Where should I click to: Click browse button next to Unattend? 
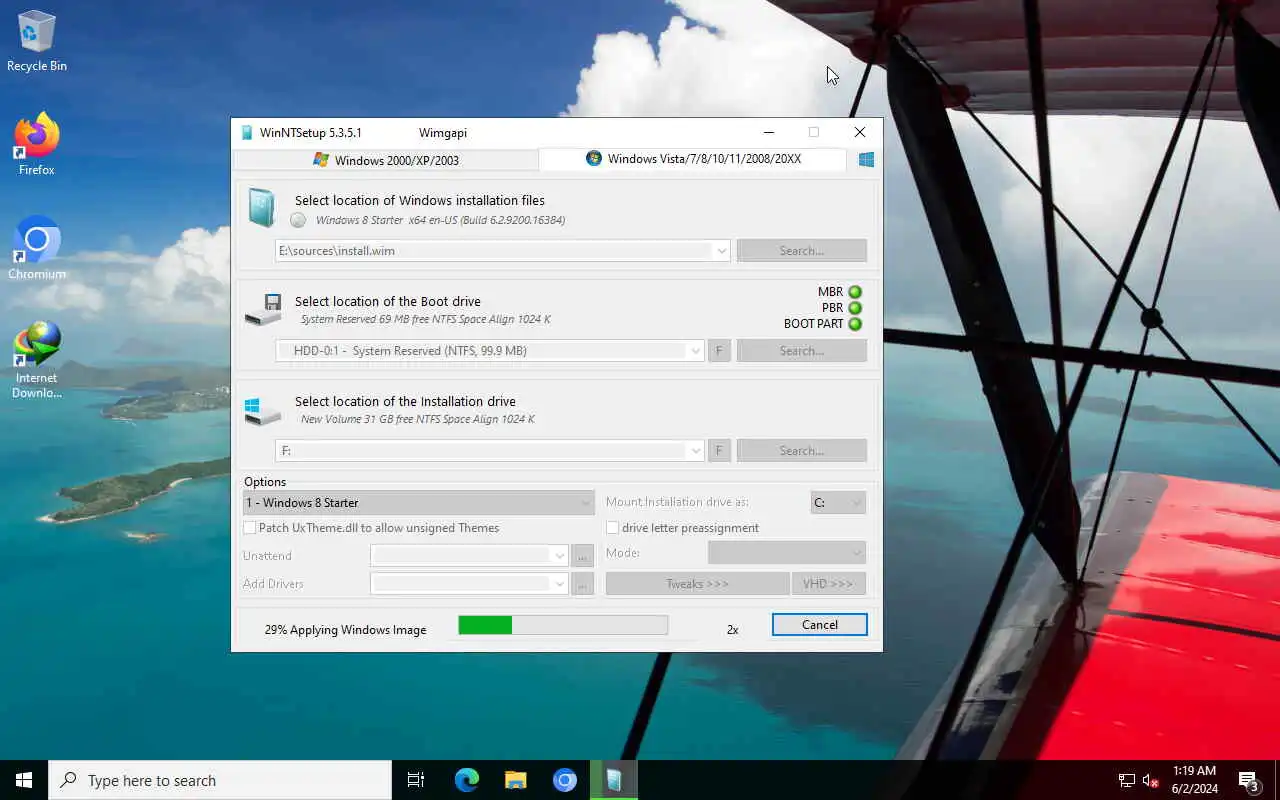coord(583,556)
